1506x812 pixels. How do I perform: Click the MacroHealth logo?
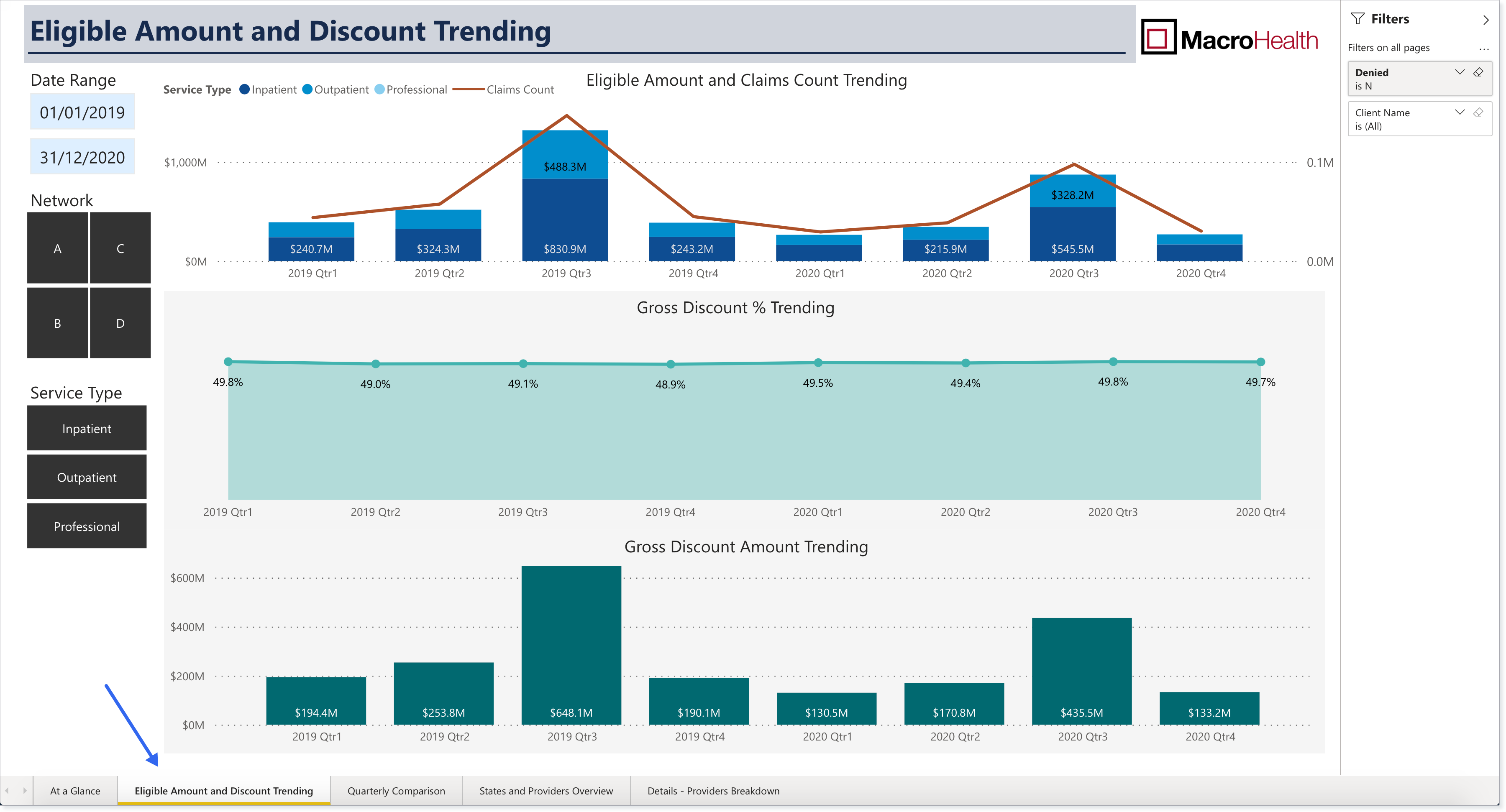pos(1229,38)
